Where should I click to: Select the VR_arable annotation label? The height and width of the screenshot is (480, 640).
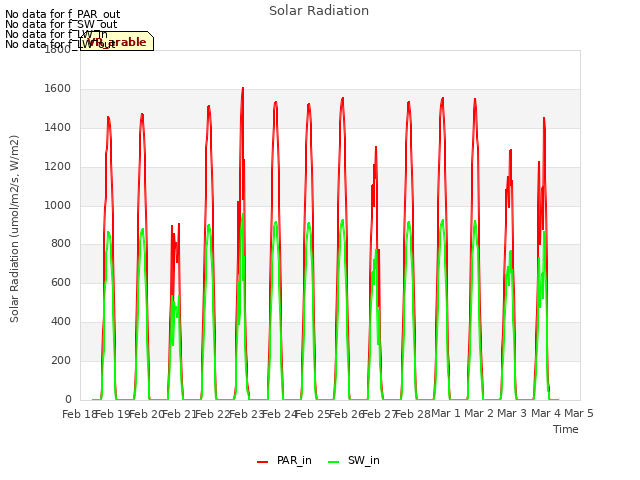[x=117, y=41]
